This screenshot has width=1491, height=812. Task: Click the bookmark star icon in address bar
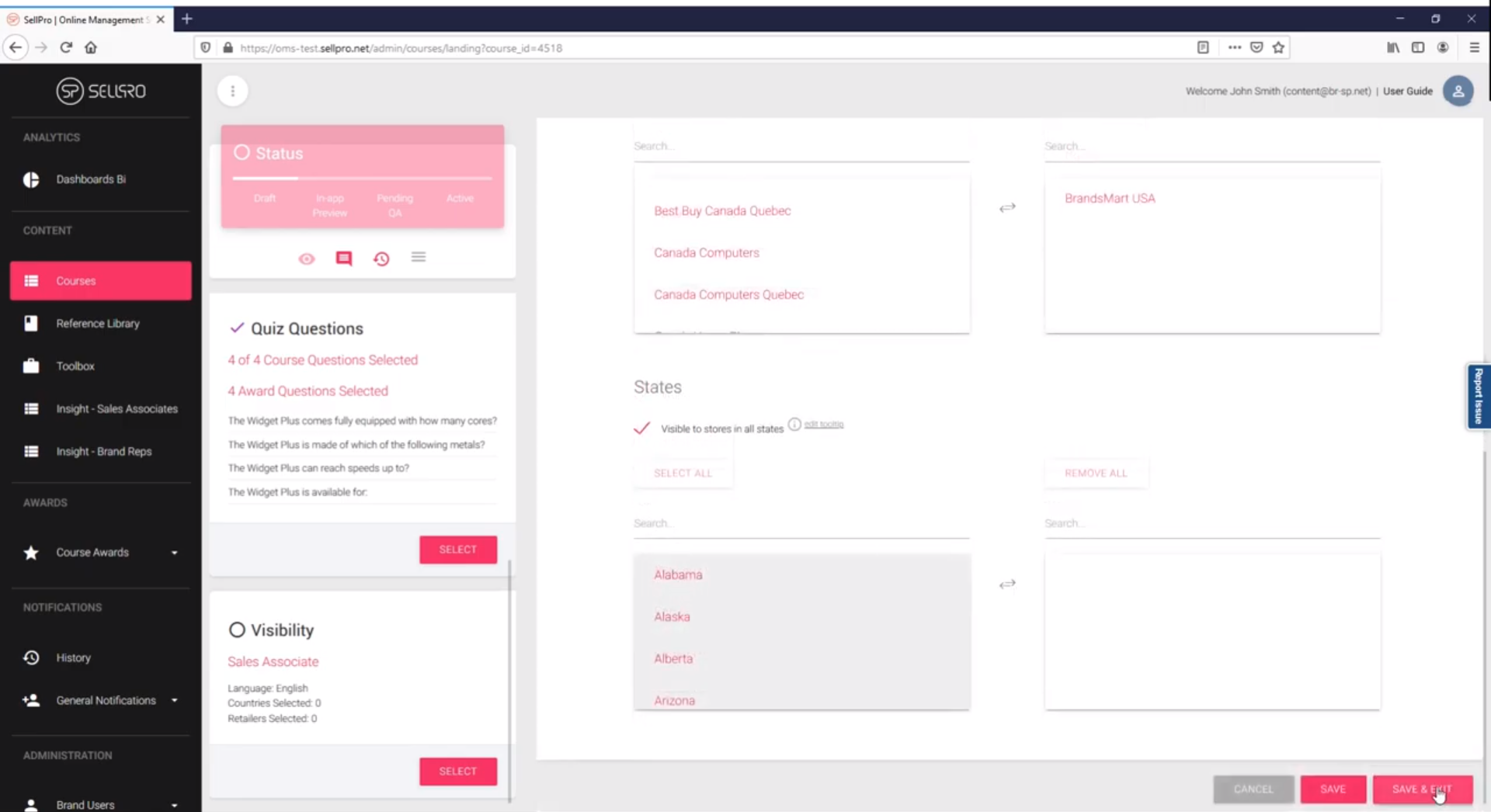pos(1278,47)
